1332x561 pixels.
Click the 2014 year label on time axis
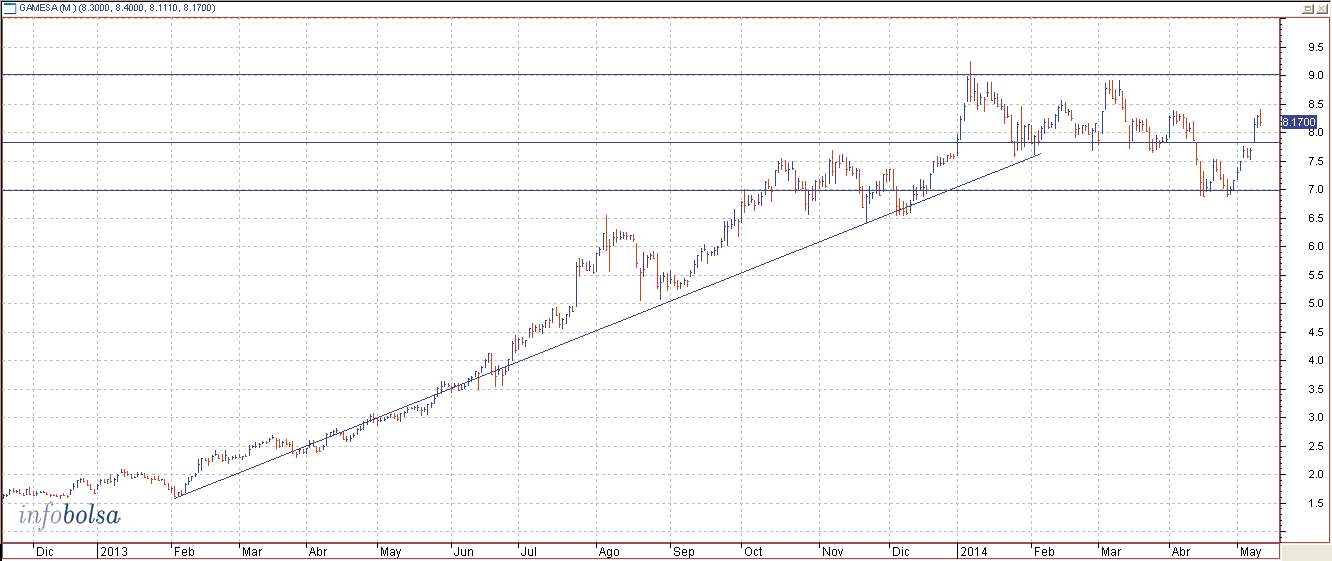click(x=972, y=551)
